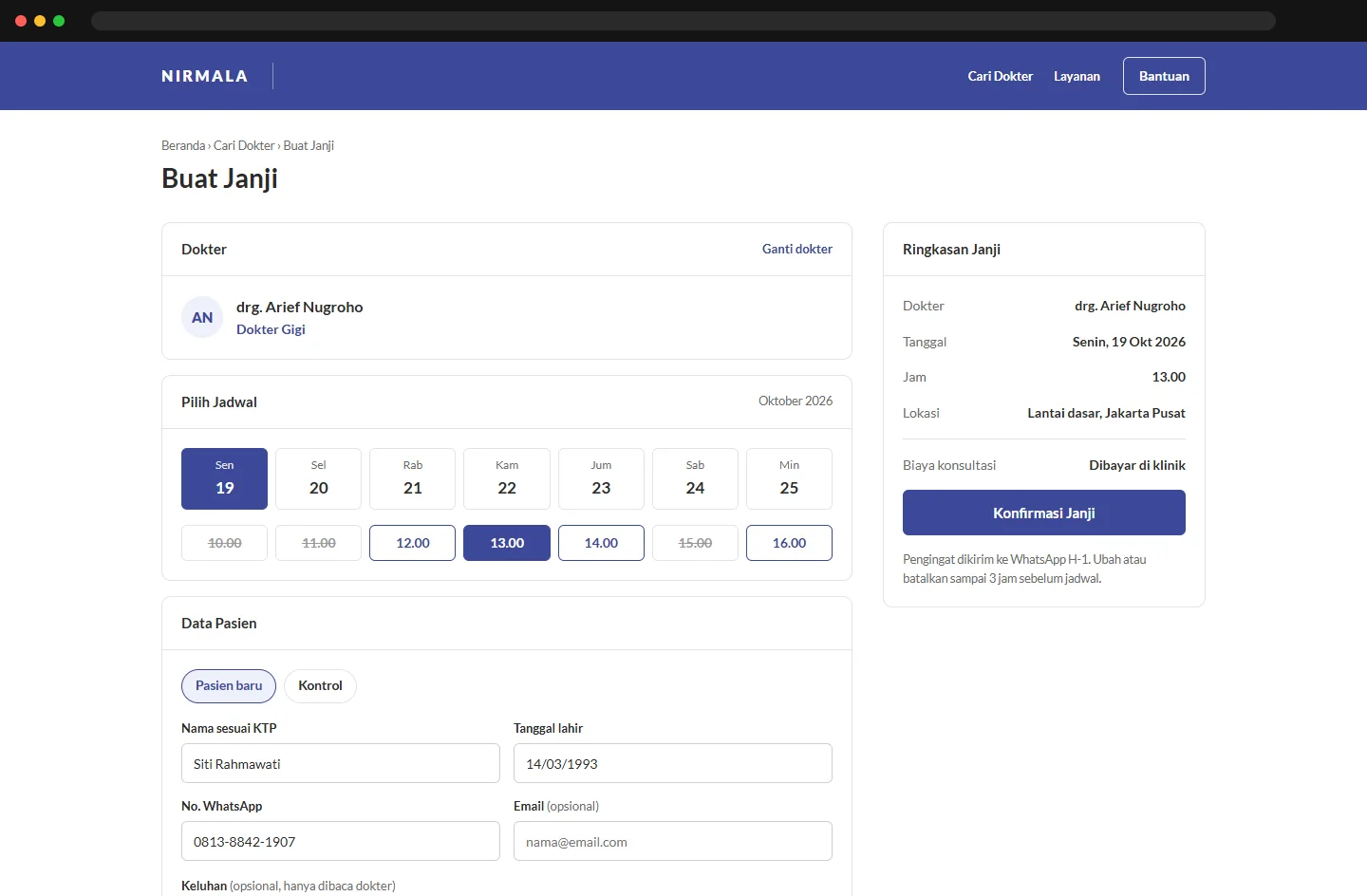Click the unavailable 15.00 slot
Screen dimensions: 1367x896
[x=695, y=543]
